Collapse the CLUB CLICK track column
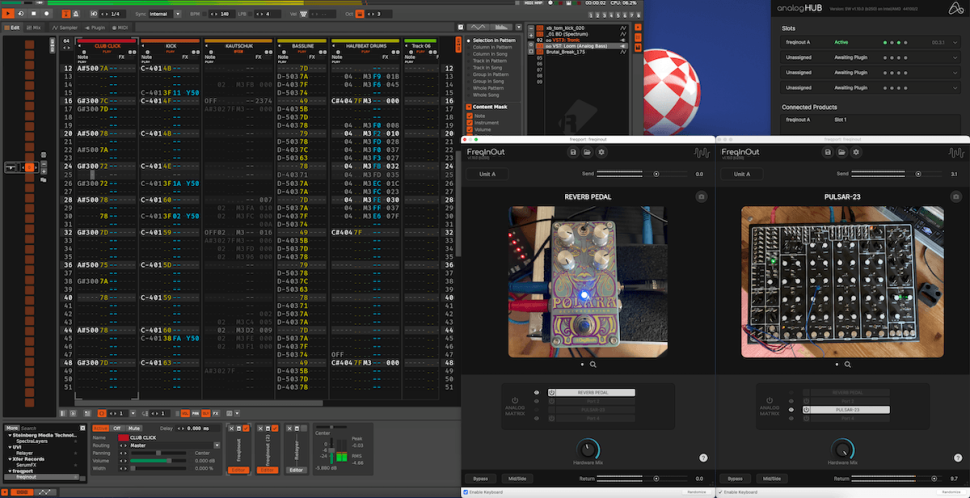 click(x=79, y=46)
